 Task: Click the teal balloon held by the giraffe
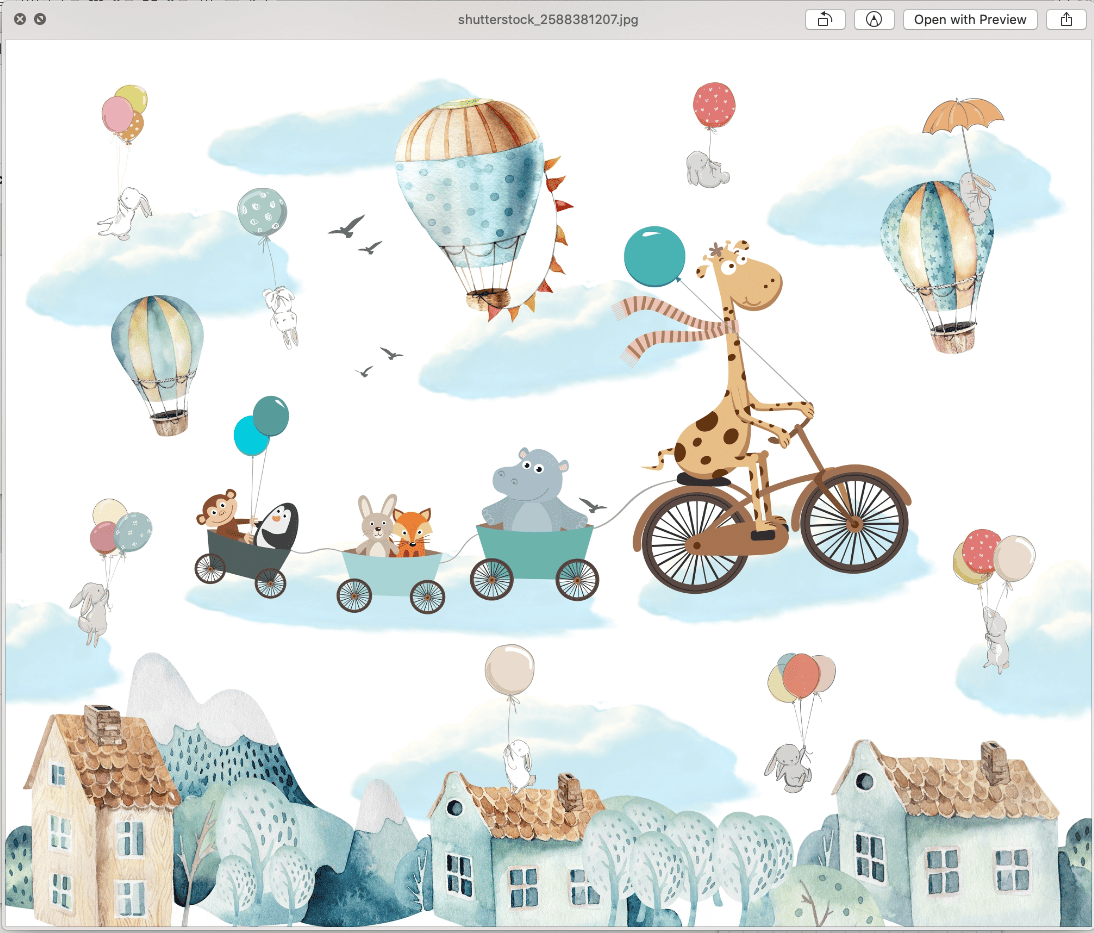(654, 256)
